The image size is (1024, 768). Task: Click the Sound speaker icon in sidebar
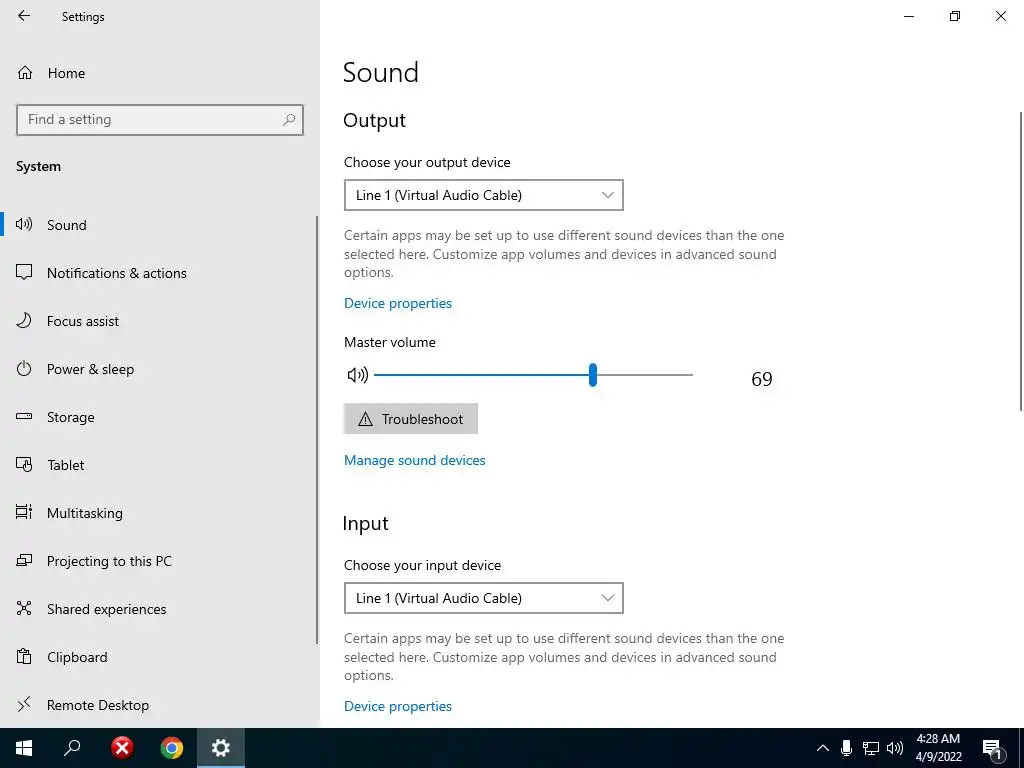tap(24, 225)
